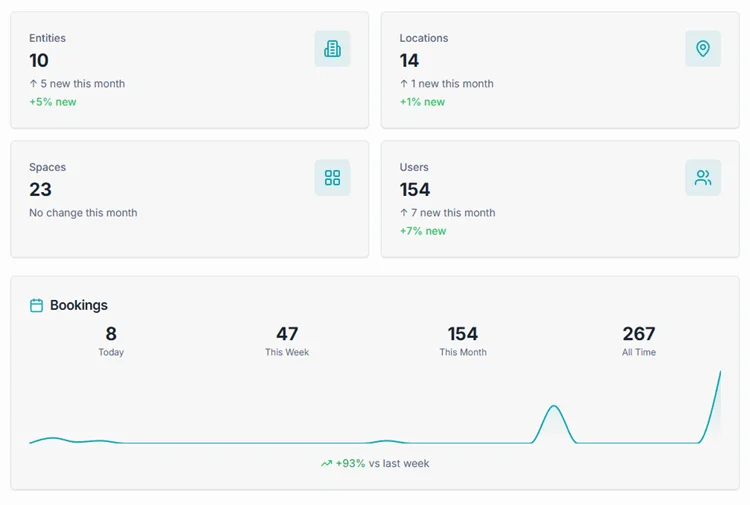Click the Spaces grid icon
Viewport: 750px width, 505px height.
[332, 178]
